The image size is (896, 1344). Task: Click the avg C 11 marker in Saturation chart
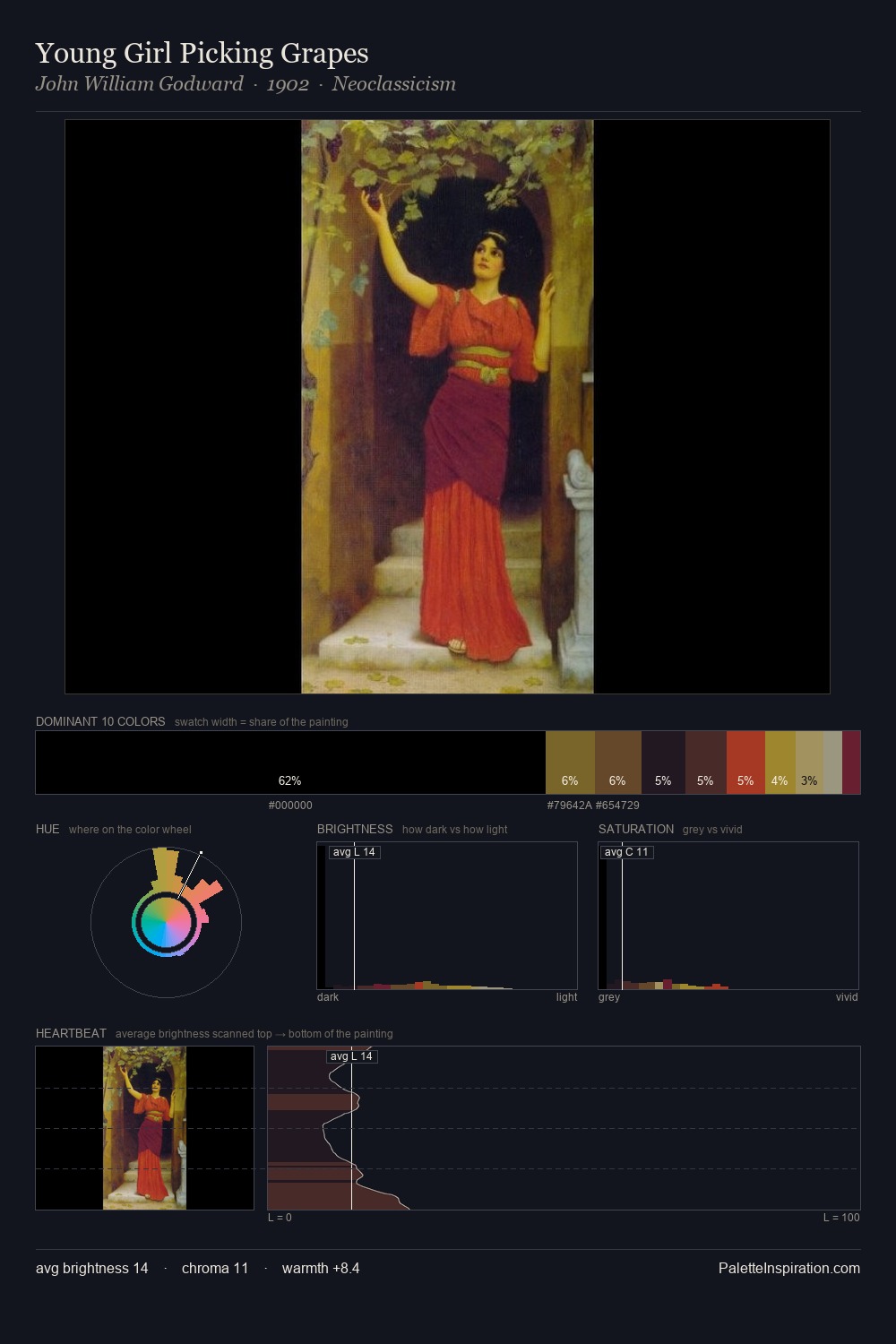(626, 852)
